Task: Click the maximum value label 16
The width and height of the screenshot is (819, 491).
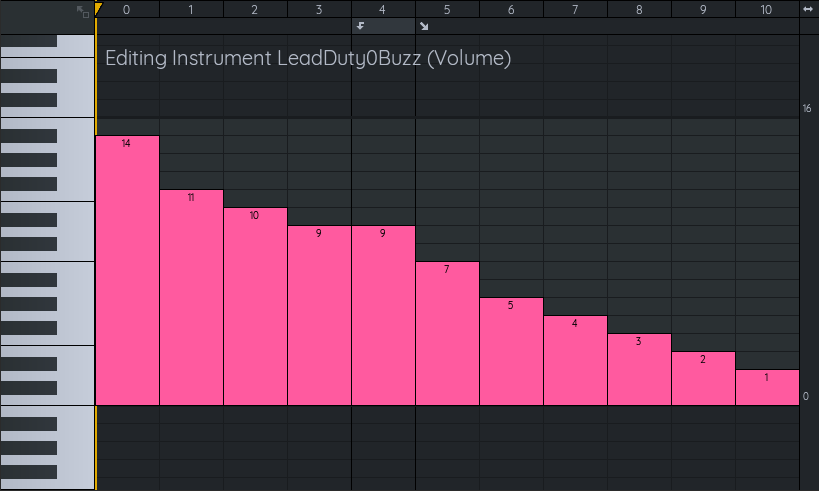Action: click(x=807, y=108)
